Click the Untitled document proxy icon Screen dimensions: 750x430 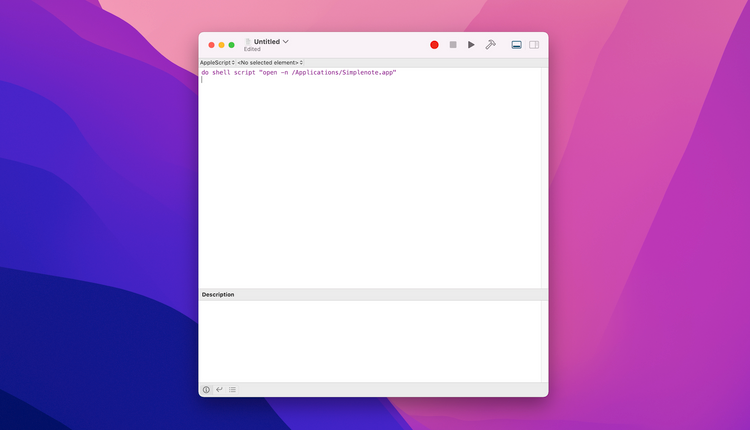pos(248,42)
